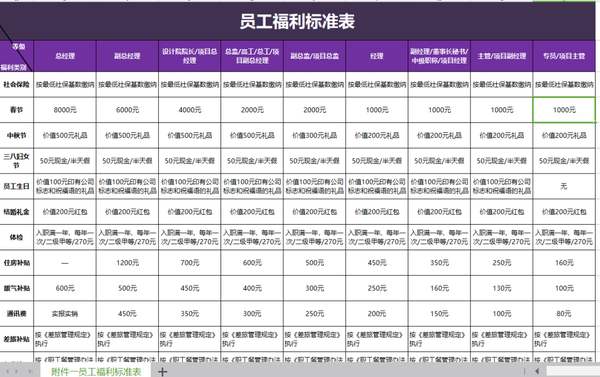
Task: Select the 设计院院长/项目总经理 header cell
Action: pos(189,56)
